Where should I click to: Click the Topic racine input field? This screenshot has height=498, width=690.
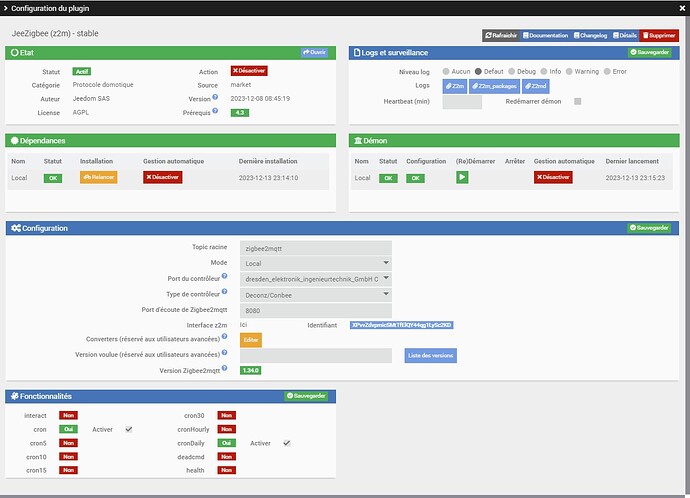click(x=316, y=249)
